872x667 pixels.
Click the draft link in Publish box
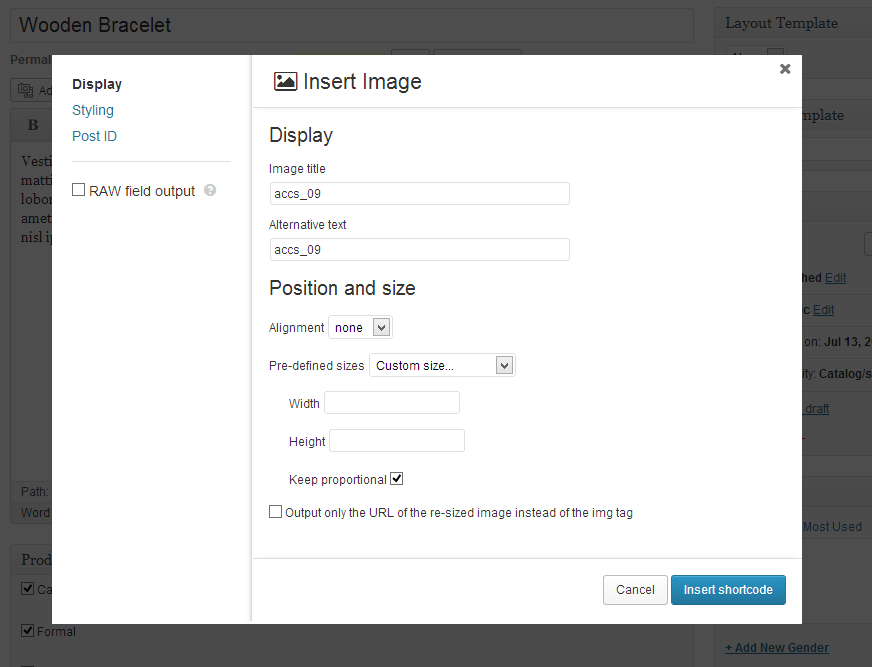pos(817,409)
